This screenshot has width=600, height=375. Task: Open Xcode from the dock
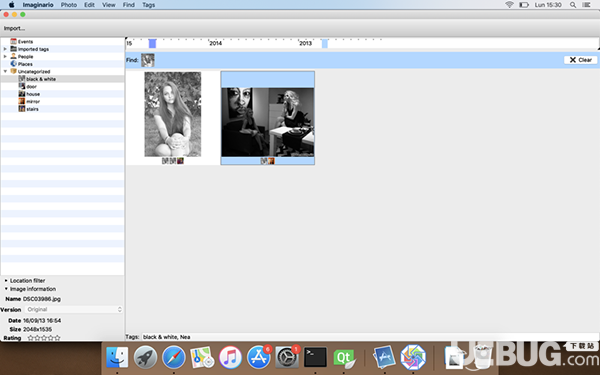pos(384,357)
